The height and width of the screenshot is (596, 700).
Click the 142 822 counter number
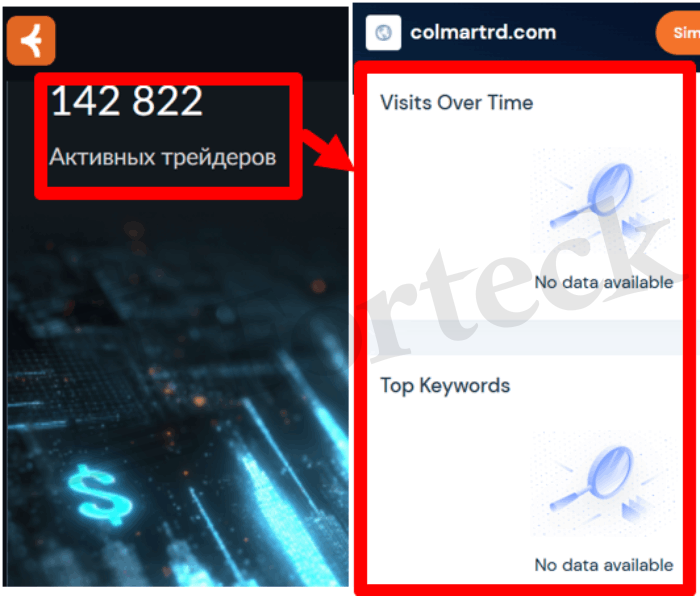[127, 101]
